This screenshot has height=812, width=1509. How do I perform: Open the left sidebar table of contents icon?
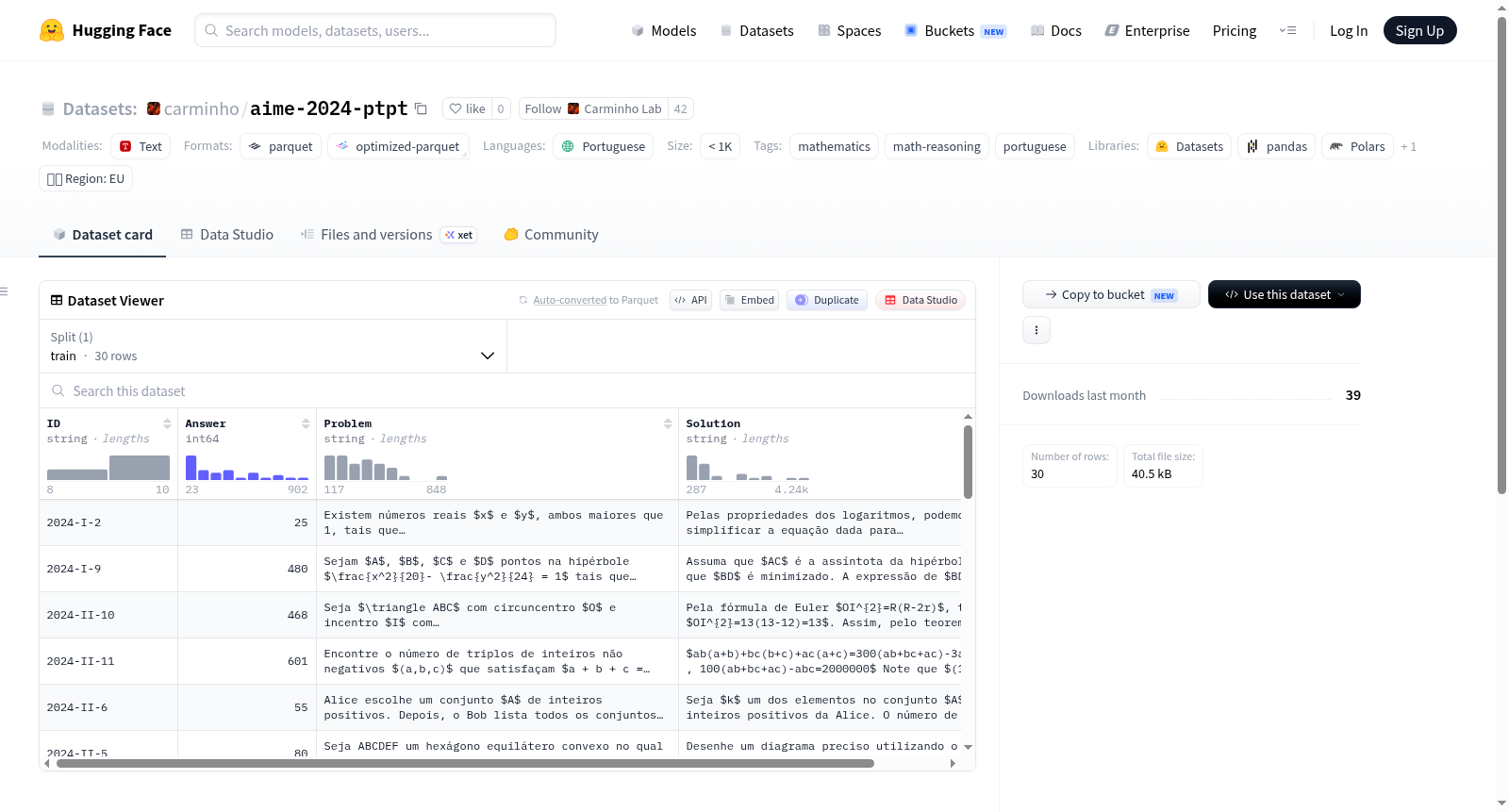[x=4, y=291]
